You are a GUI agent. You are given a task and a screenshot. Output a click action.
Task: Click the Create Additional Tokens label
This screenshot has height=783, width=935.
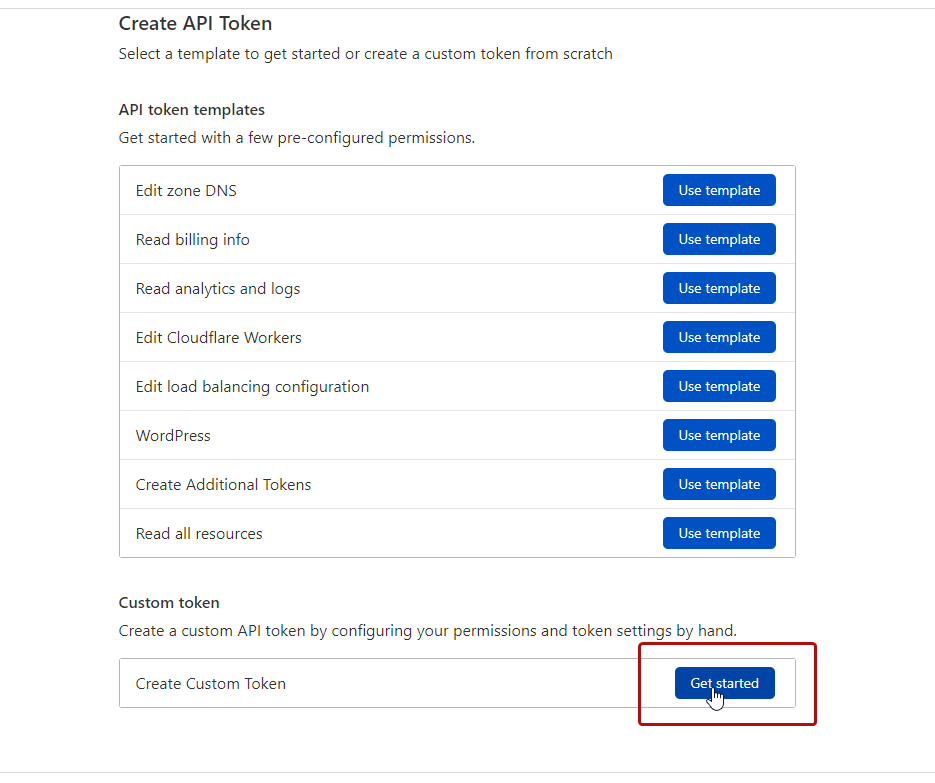[223, 484]
